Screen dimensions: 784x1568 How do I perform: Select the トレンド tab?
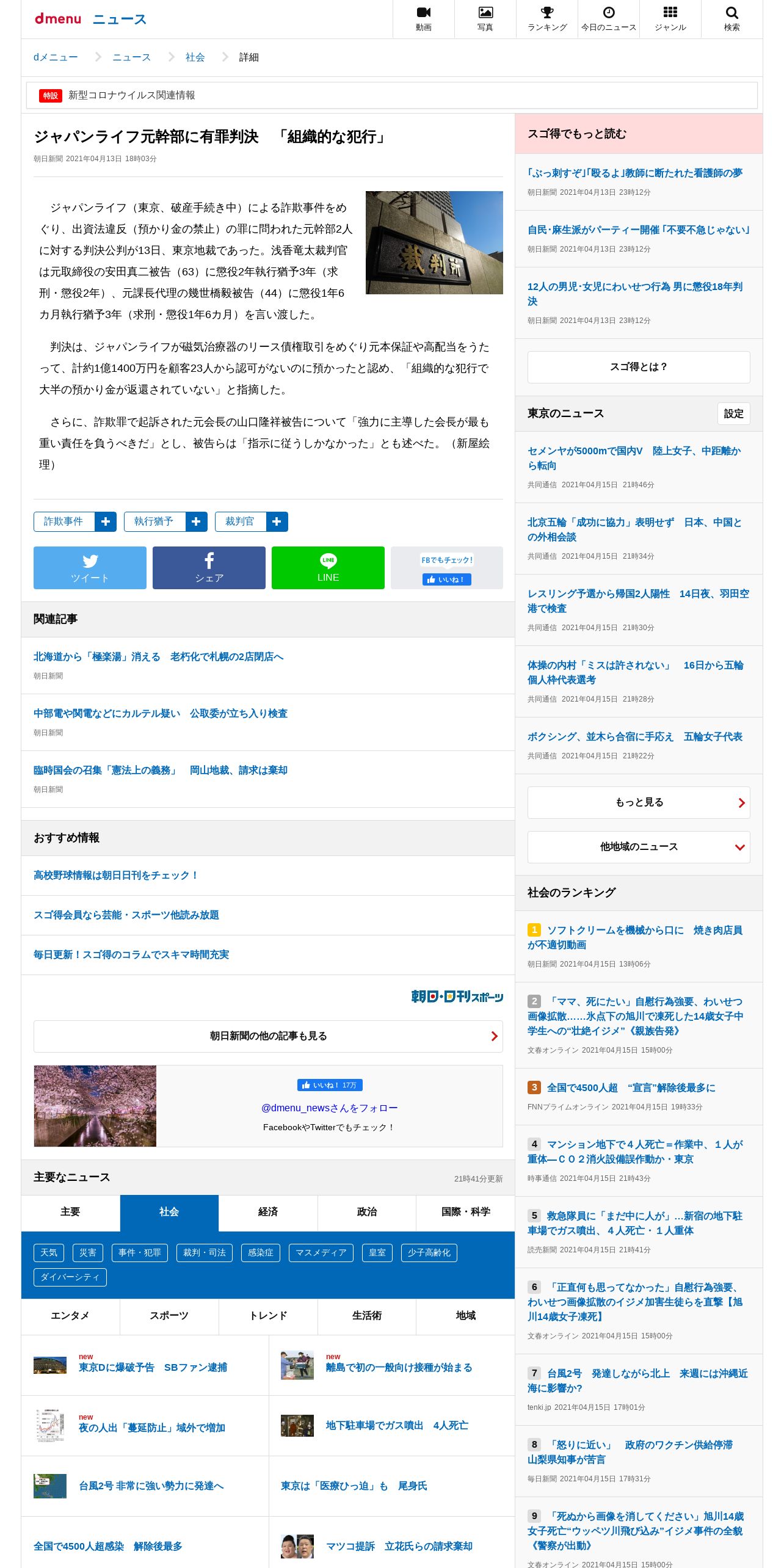tap(268, 1316)
